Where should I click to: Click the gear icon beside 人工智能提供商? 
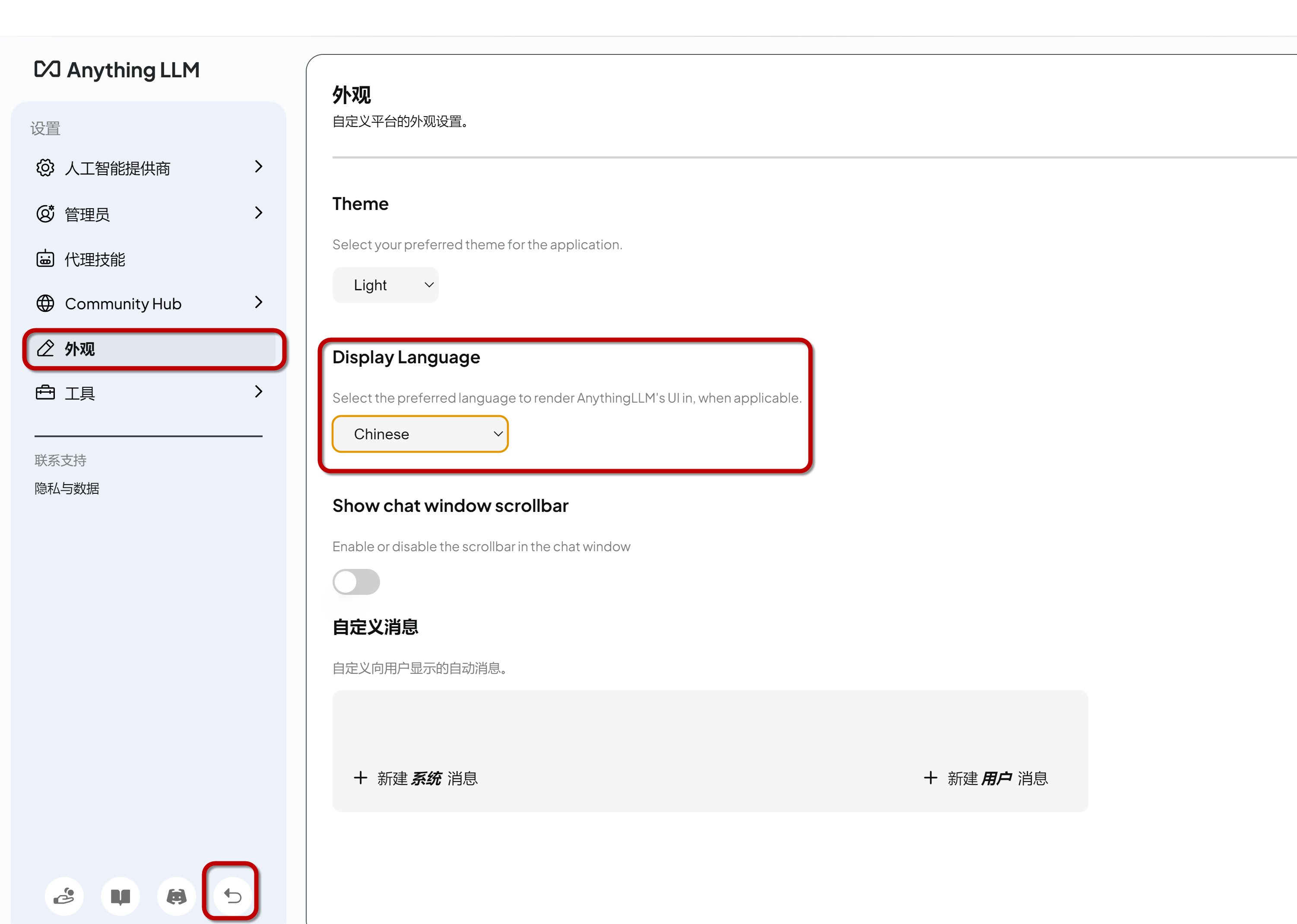[x=45, y=168]
